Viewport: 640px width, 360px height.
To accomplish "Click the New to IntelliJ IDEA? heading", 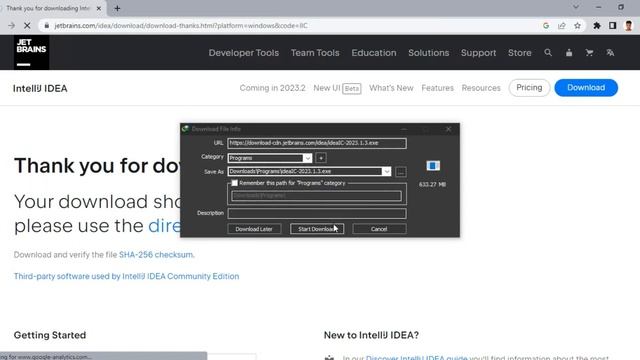I will tap(371, 335).
